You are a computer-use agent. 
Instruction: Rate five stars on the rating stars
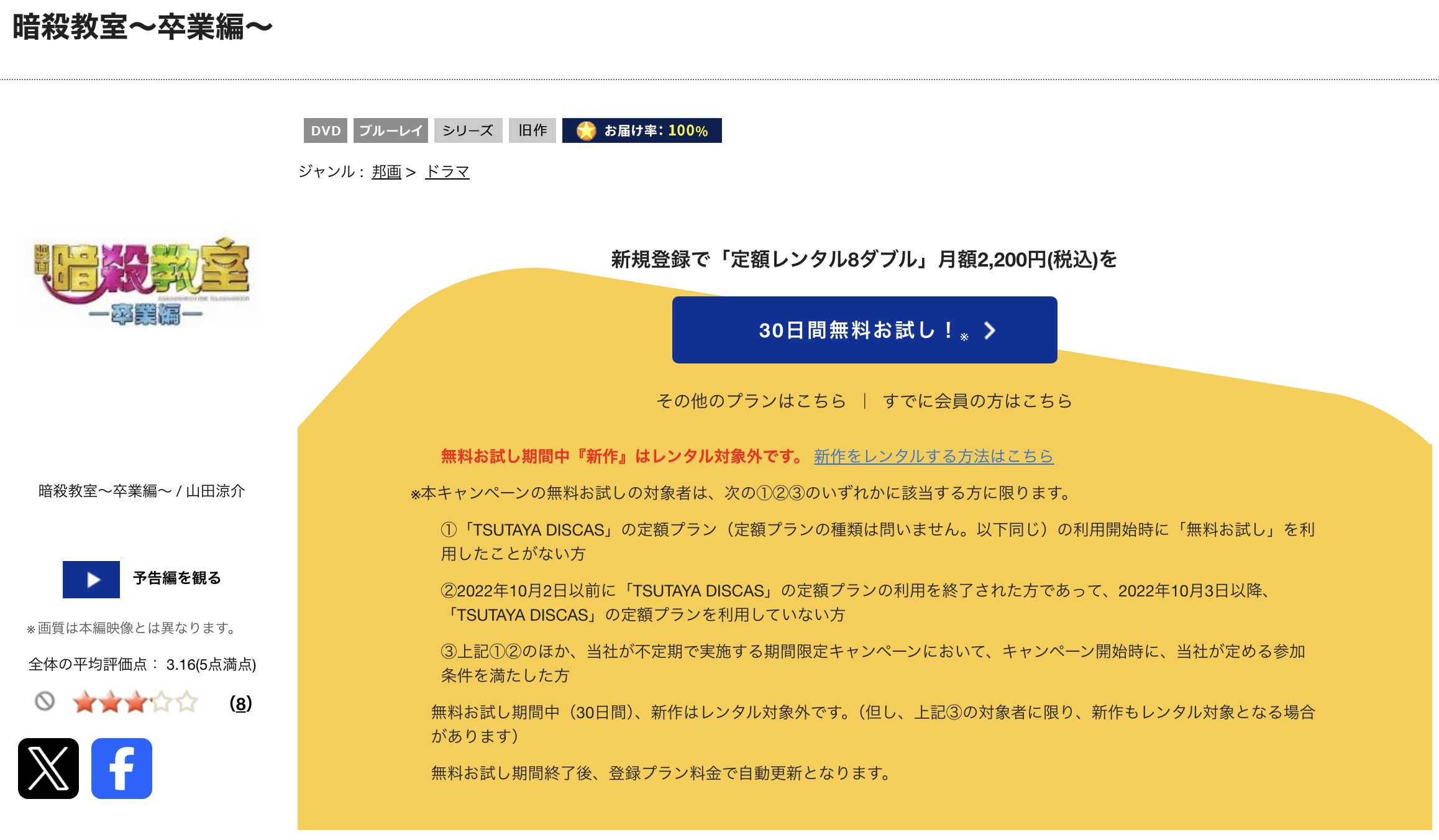(x=186, y=703)
